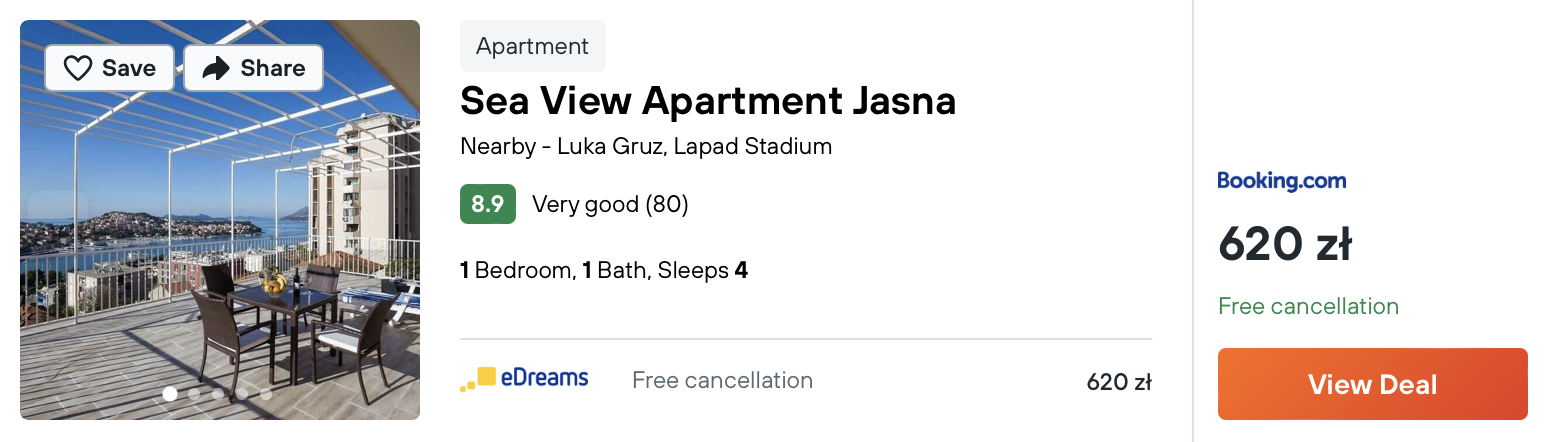The width and height of the screenshot is (1544, 442).
Task: Select the eDreams 620 zł price
Action: click(1119, 381)
